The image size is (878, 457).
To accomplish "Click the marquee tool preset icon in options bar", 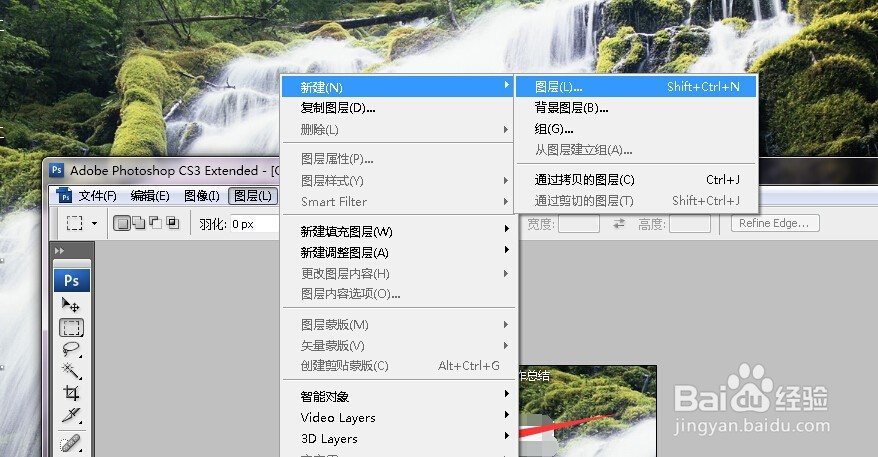I will (x=74, y=223).
